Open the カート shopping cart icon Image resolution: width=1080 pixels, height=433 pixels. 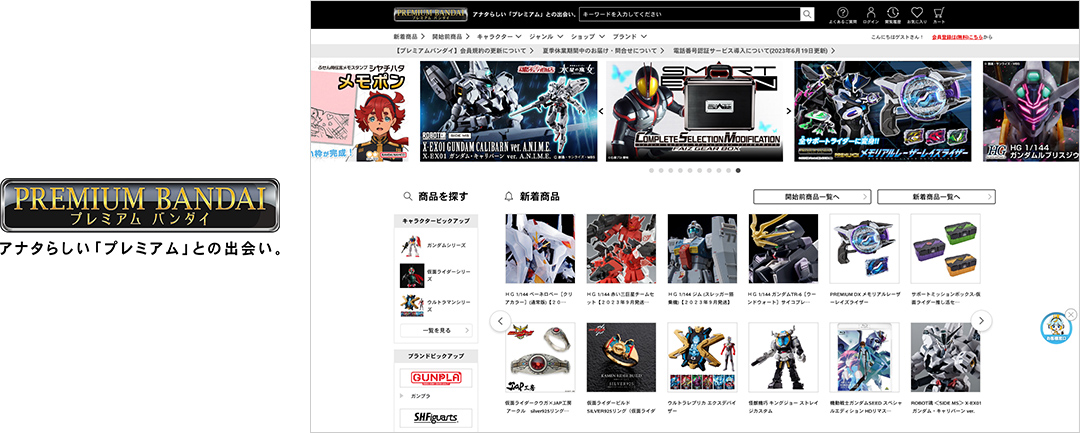click(938, 15)
